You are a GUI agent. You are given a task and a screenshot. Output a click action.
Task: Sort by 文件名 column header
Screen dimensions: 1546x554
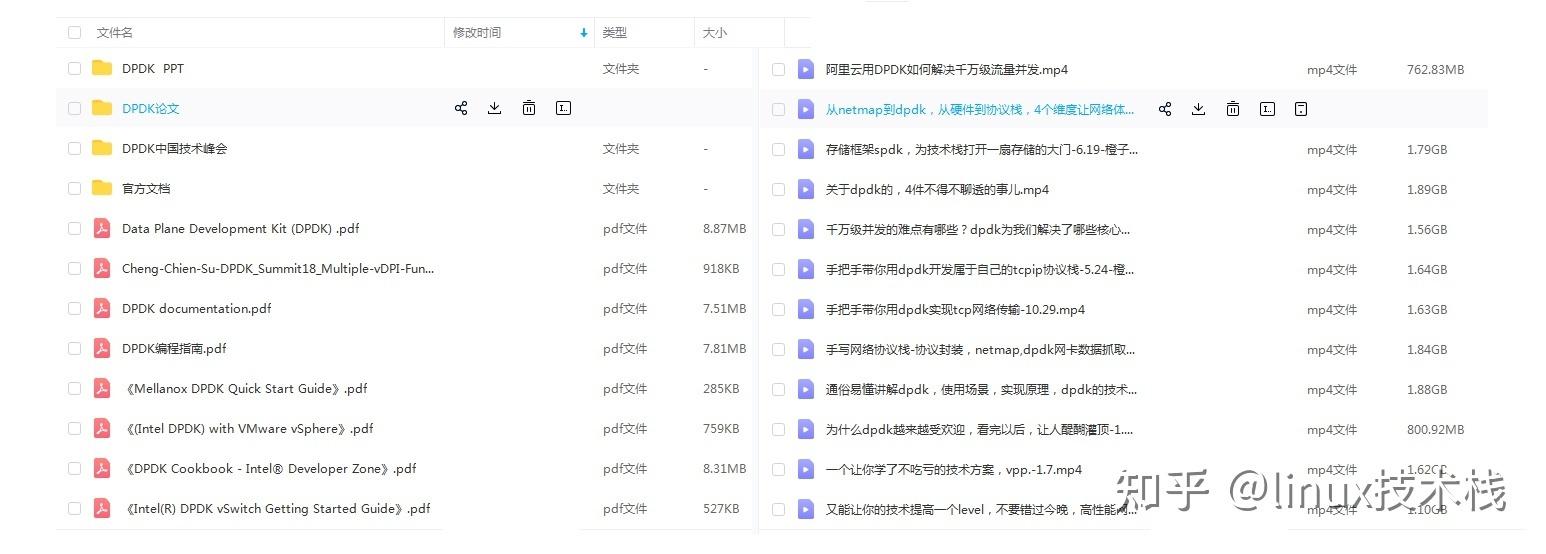point(115,32)
